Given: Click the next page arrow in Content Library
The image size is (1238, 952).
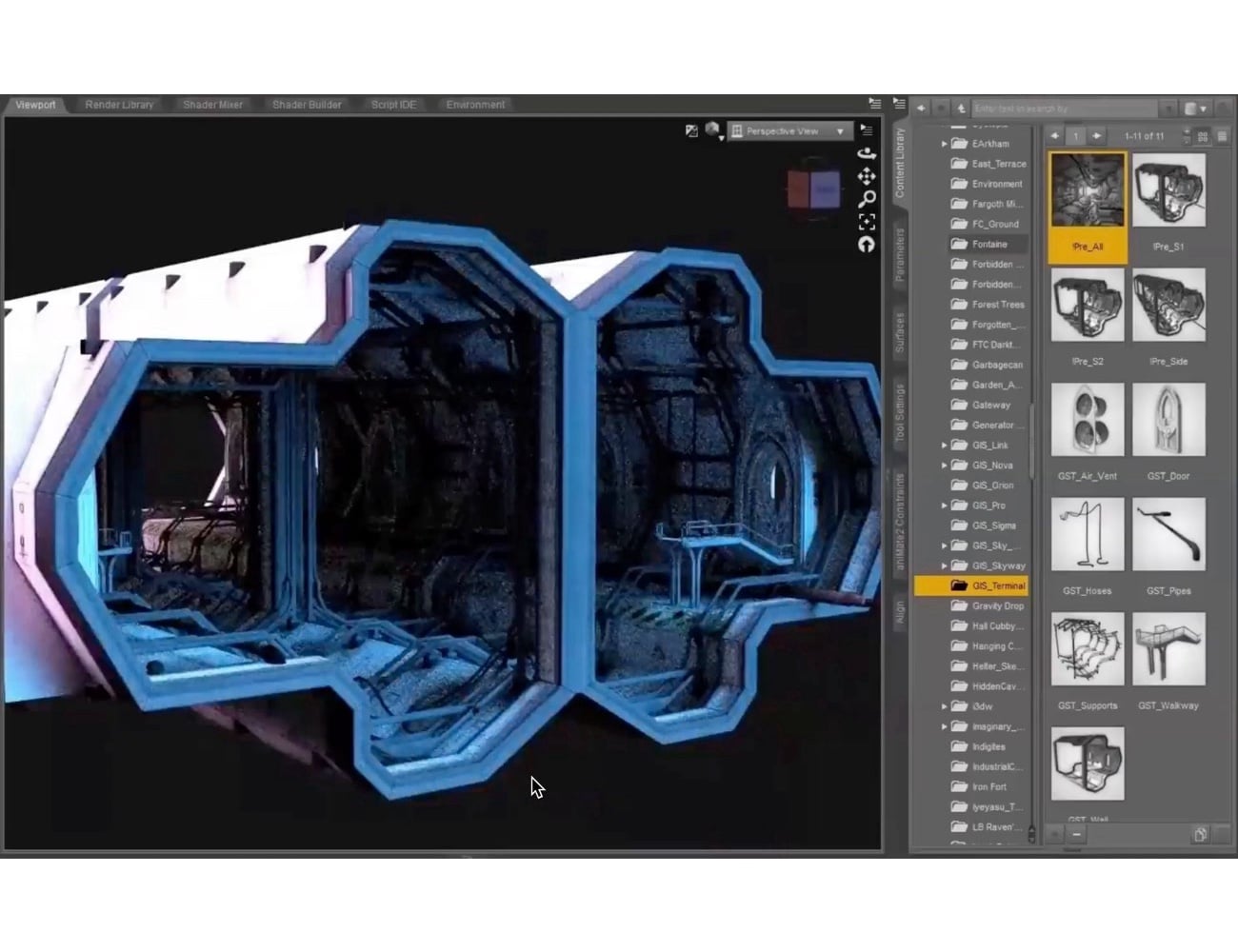Looking at the screenshot, I should pyautogui.click(x=1096, y=135).
